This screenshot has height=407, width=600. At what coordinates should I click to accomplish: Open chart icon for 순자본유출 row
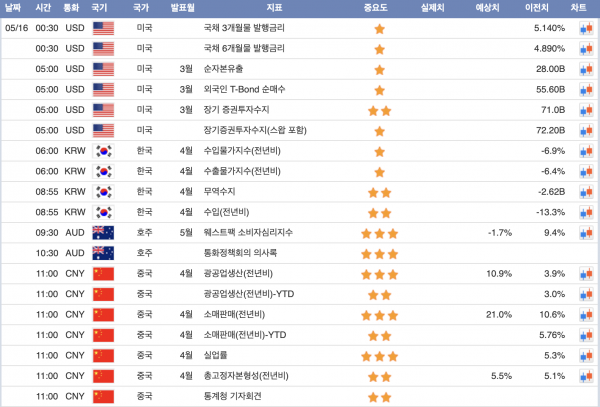[586, 69]
